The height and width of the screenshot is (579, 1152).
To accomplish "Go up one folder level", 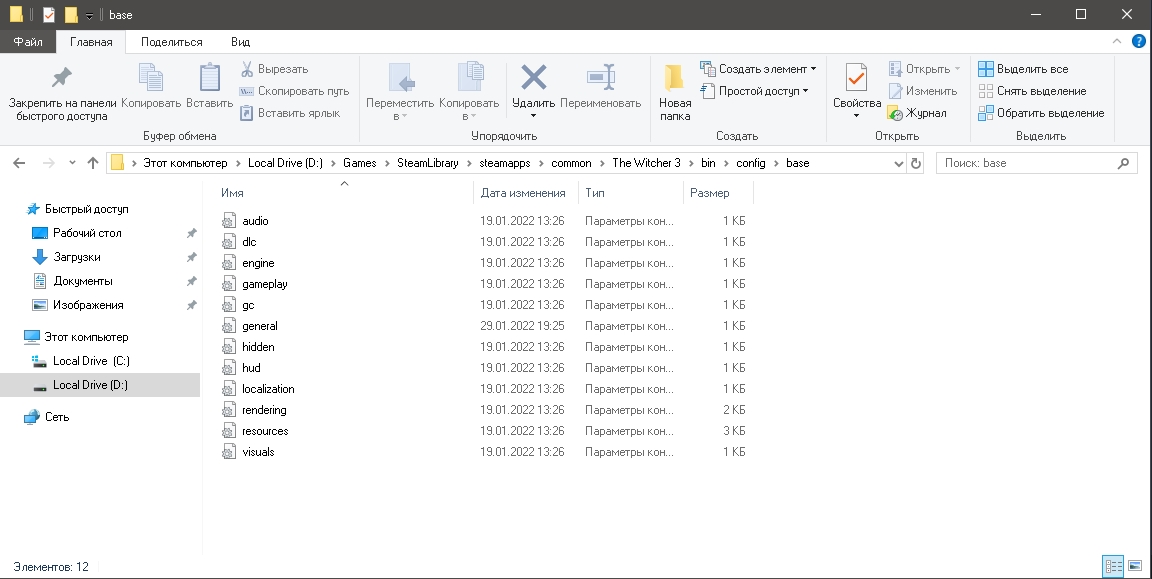I will [x=93, y=163].
